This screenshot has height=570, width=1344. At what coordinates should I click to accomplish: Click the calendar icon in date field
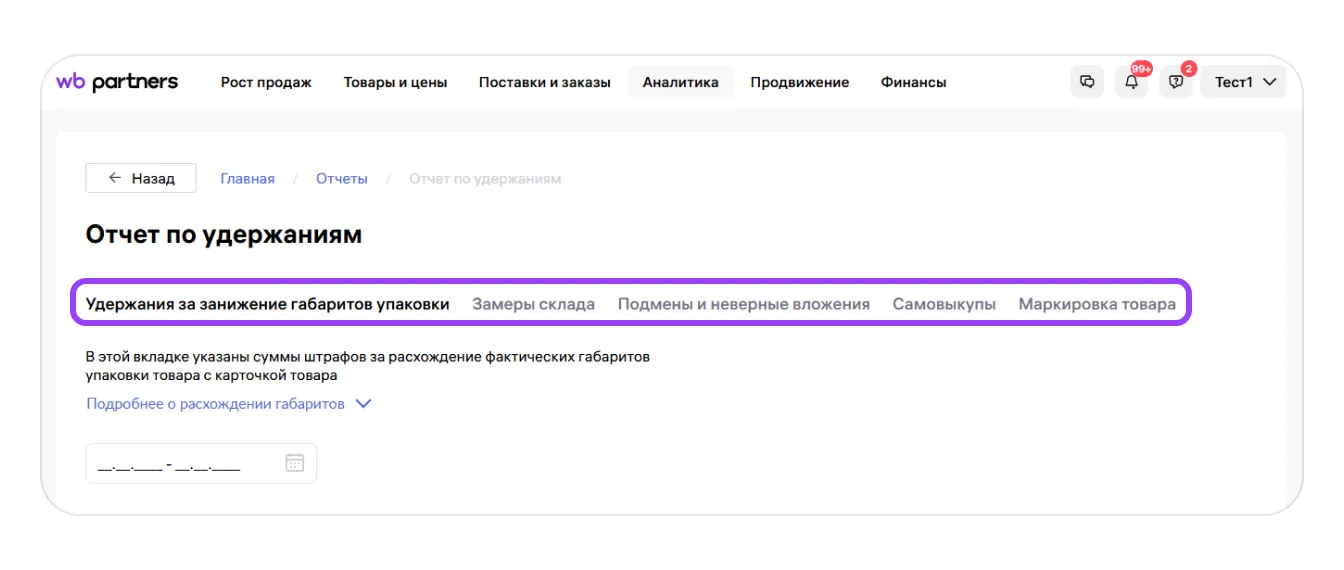pyautogui.click(x=295, y=463)
